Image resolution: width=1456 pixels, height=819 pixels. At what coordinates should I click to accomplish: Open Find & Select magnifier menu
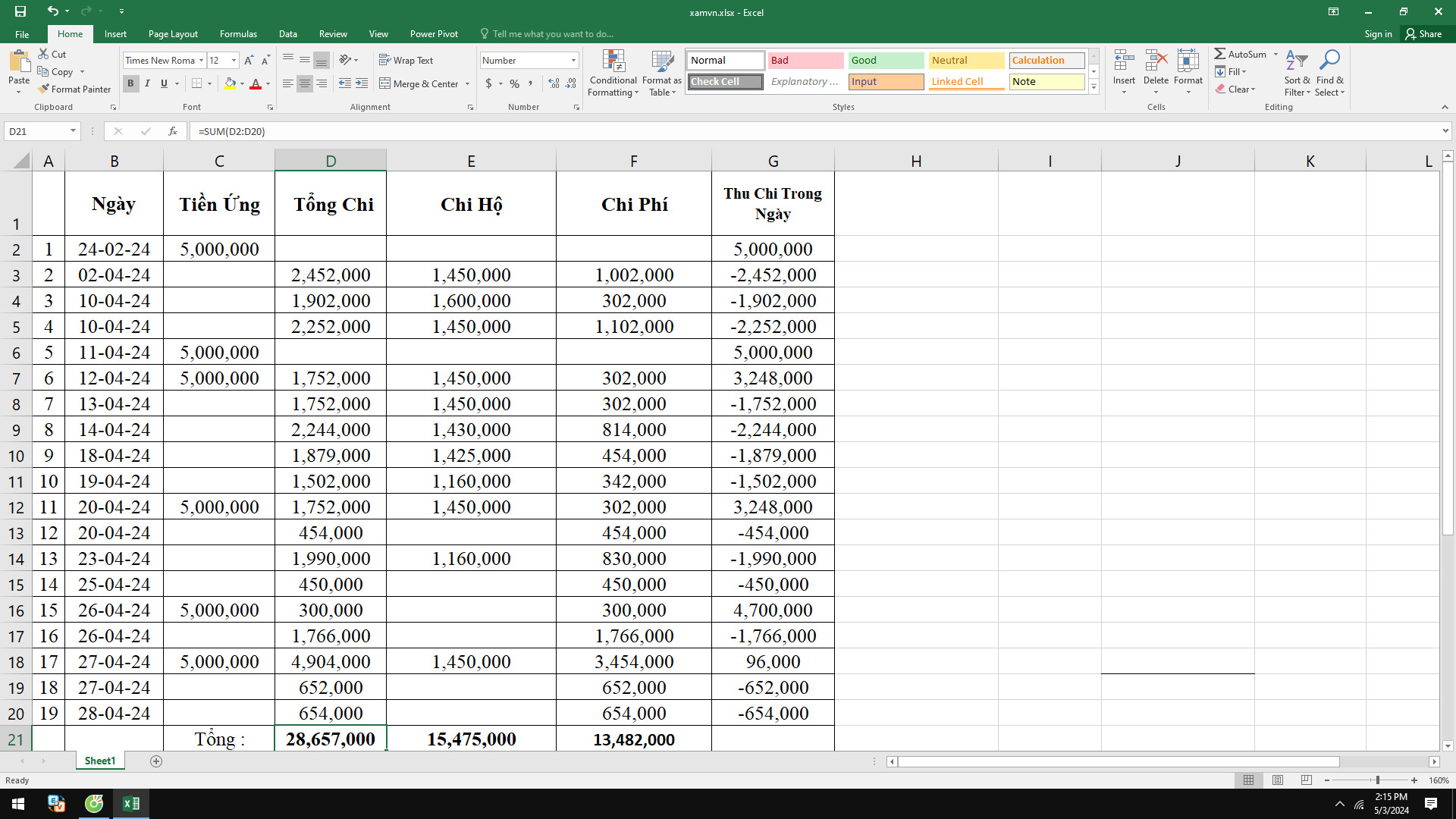click(x=1329, y=73)
